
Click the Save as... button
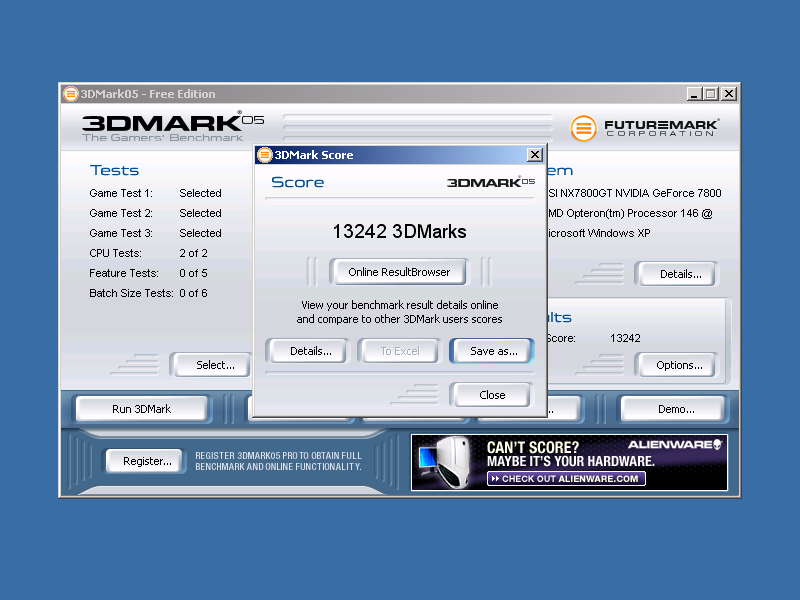click(x=493, y=351)
